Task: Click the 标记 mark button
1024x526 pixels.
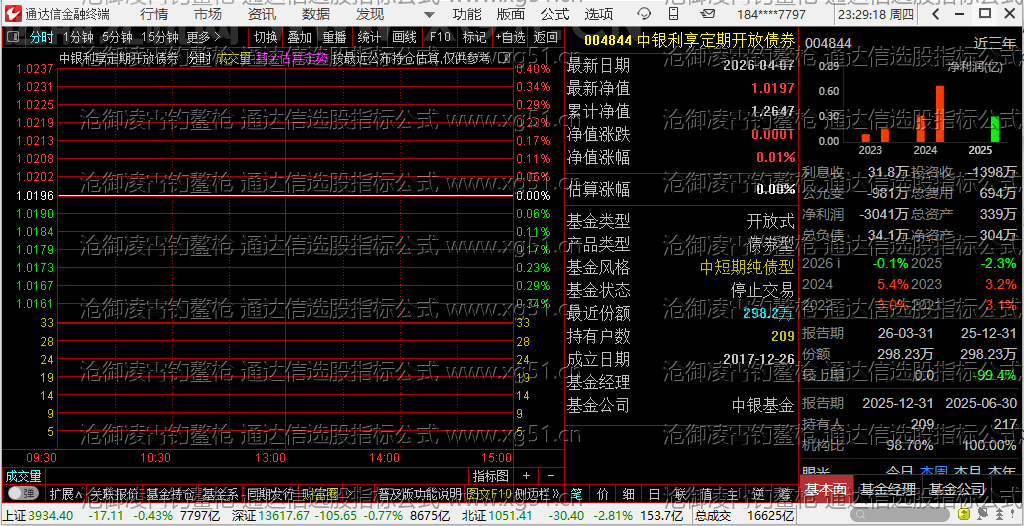Action: point(474,37)
